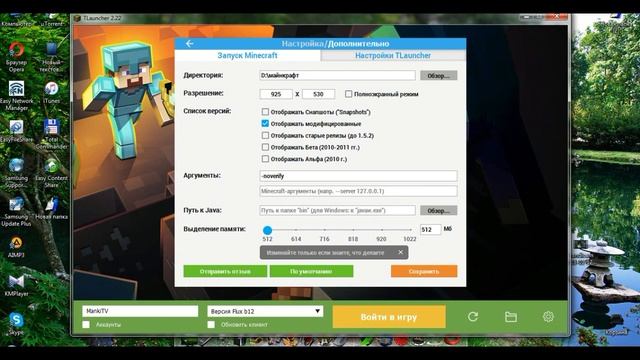Click the resolution height field 530
The width and height of the screenshot is (640, 360).
pyautogui.click(x=318, y=94)
